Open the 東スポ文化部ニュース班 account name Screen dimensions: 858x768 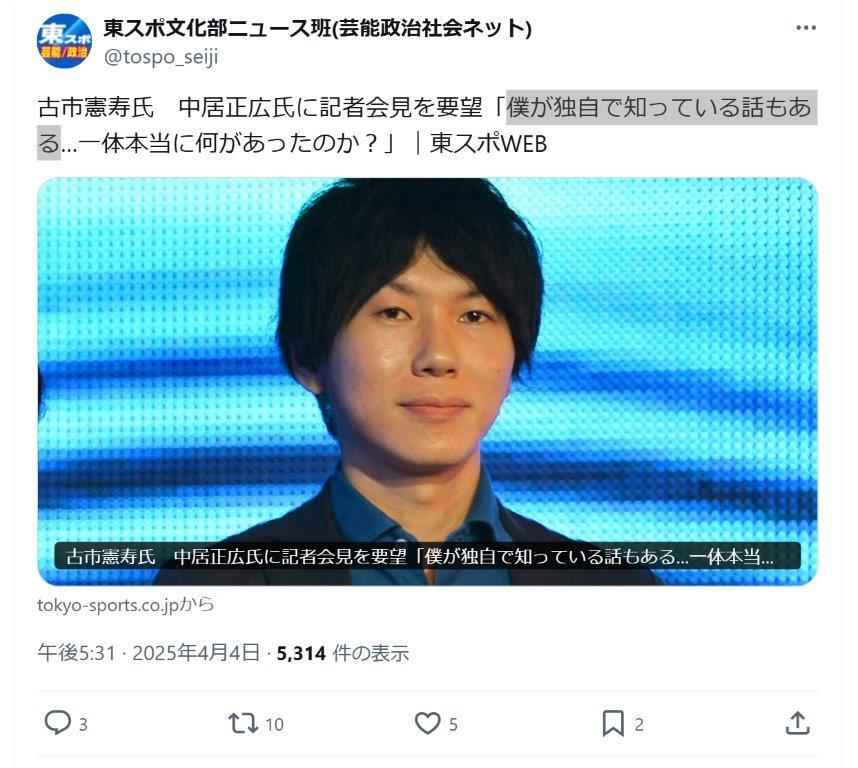coord(317,28)
